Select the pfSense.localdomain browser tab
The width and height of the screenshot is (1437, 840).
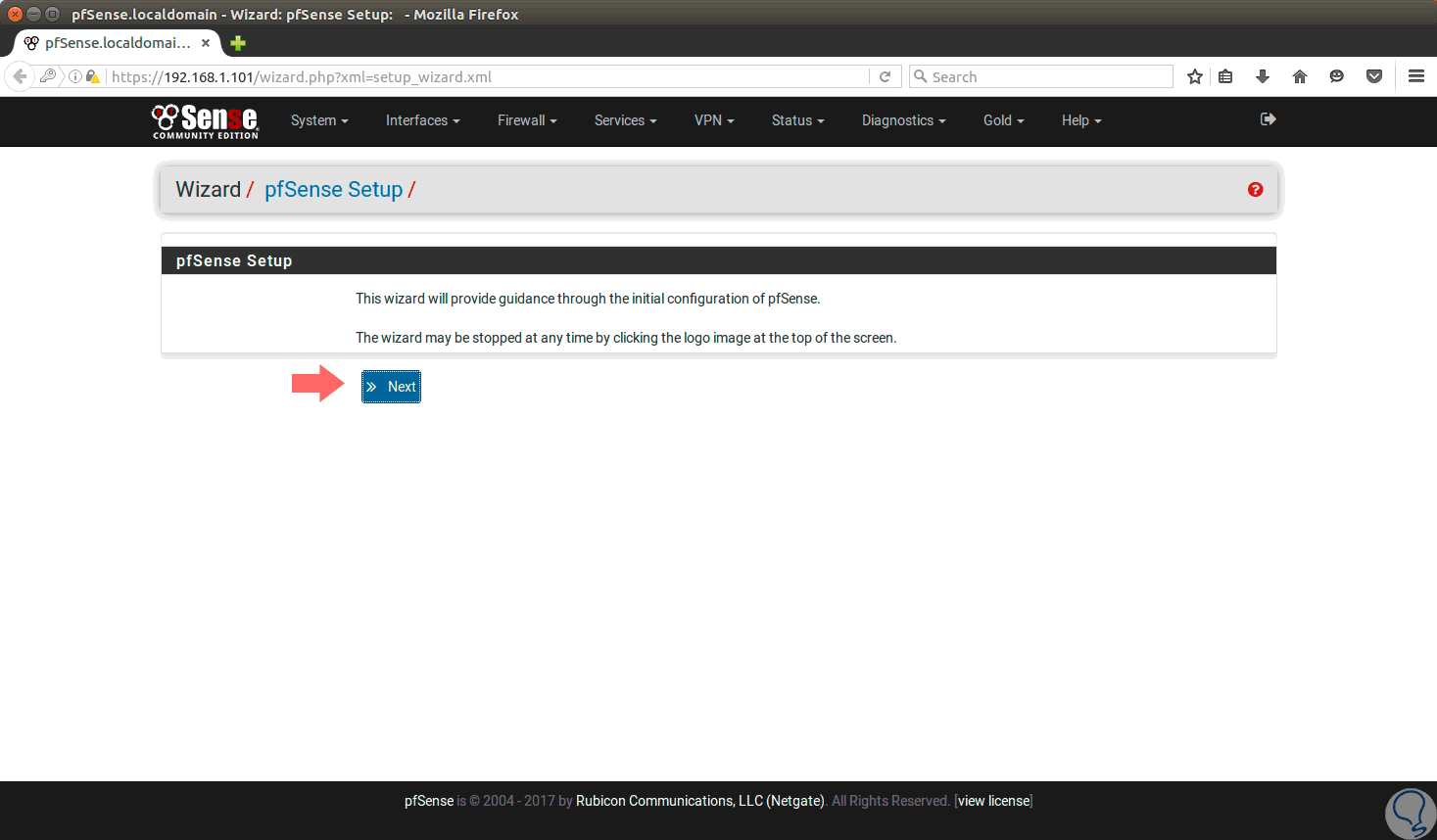point(118,43)
